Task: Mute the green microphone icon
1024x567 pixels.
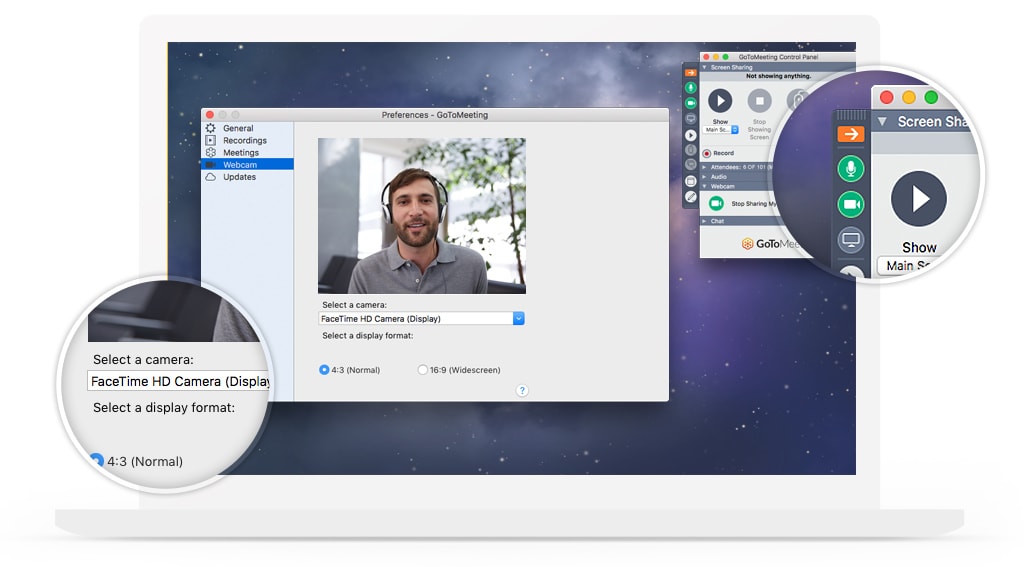Action: point(690,88)
